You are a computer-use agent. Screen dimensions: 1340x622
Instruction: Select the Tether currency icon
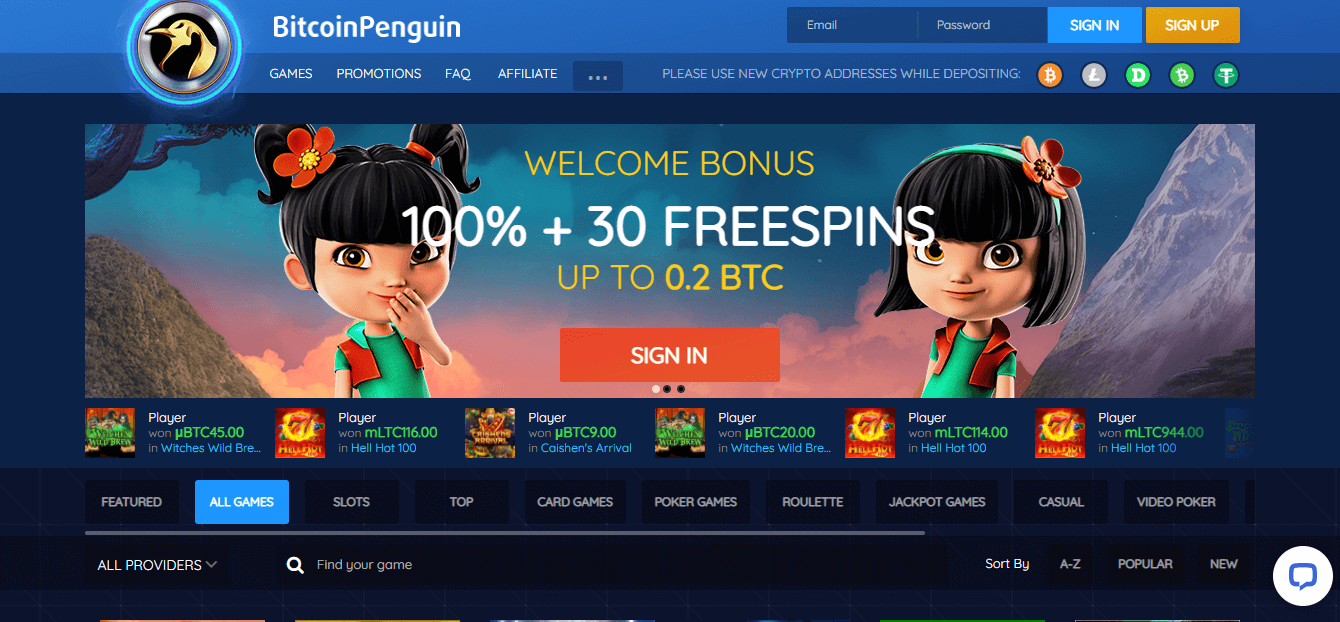(1227, 75)
